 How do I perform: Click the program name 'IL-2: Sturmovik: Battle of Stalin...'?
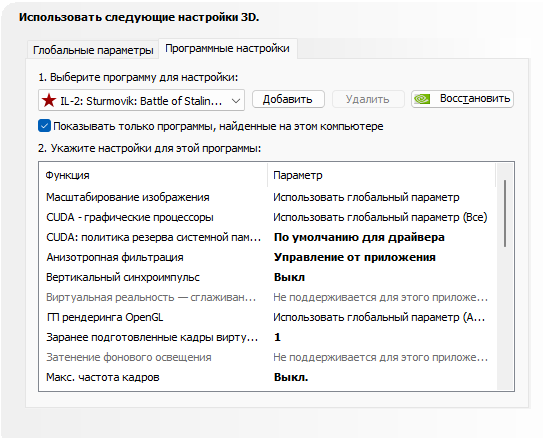[x=141, y=101]
